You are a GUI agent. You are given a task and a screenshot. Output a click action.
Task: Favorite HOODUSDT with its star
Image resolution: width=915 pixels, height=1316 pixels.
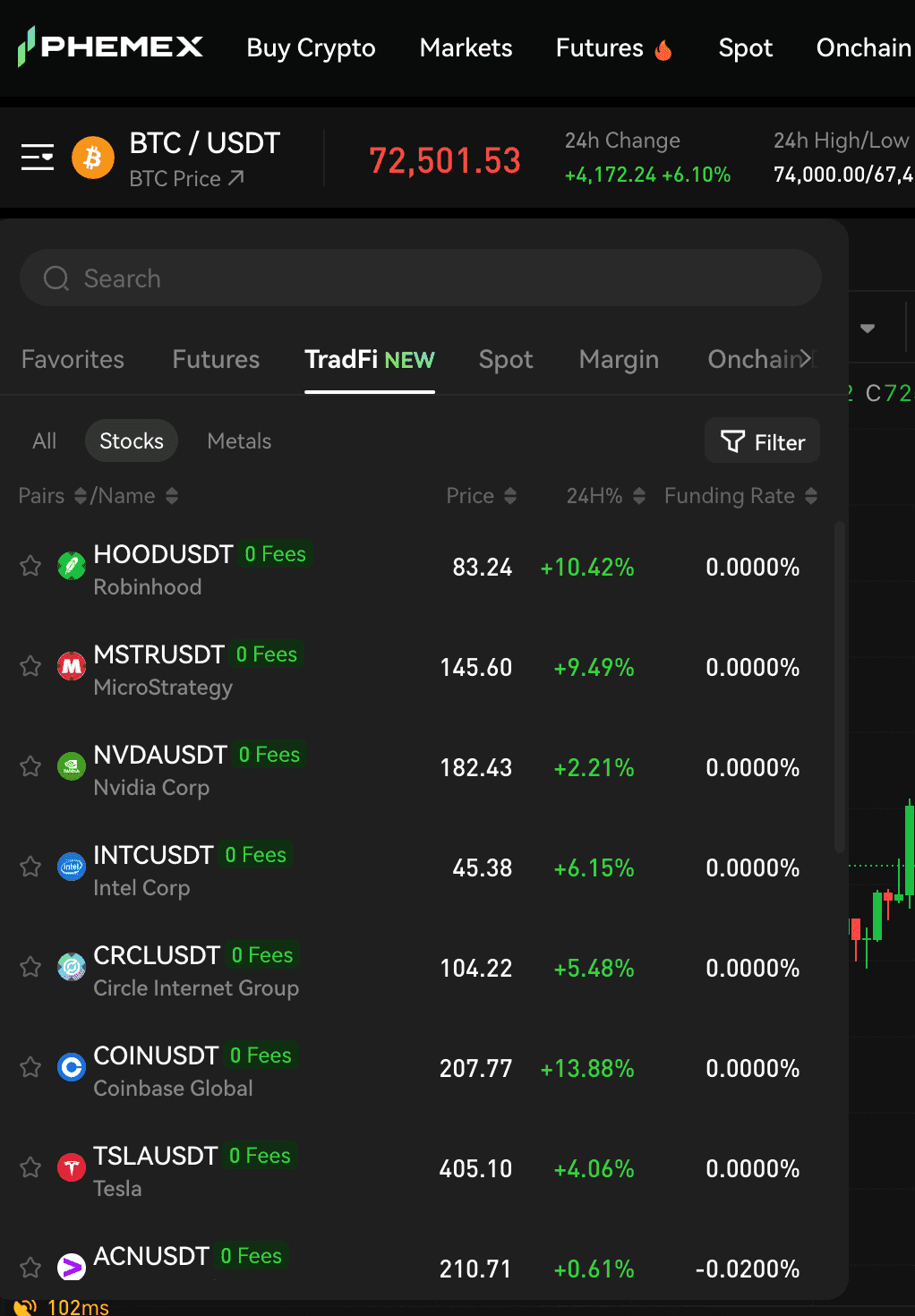pos(30,566)
